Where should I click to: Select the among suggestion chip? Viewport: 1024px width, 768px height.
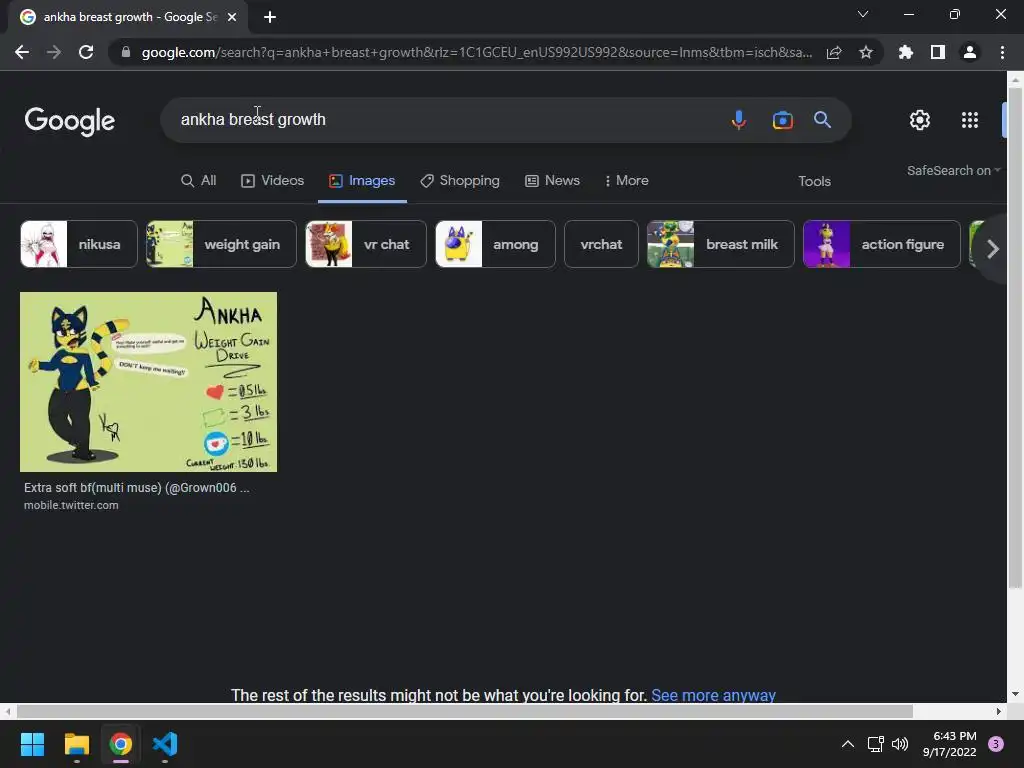coord(496,244)
